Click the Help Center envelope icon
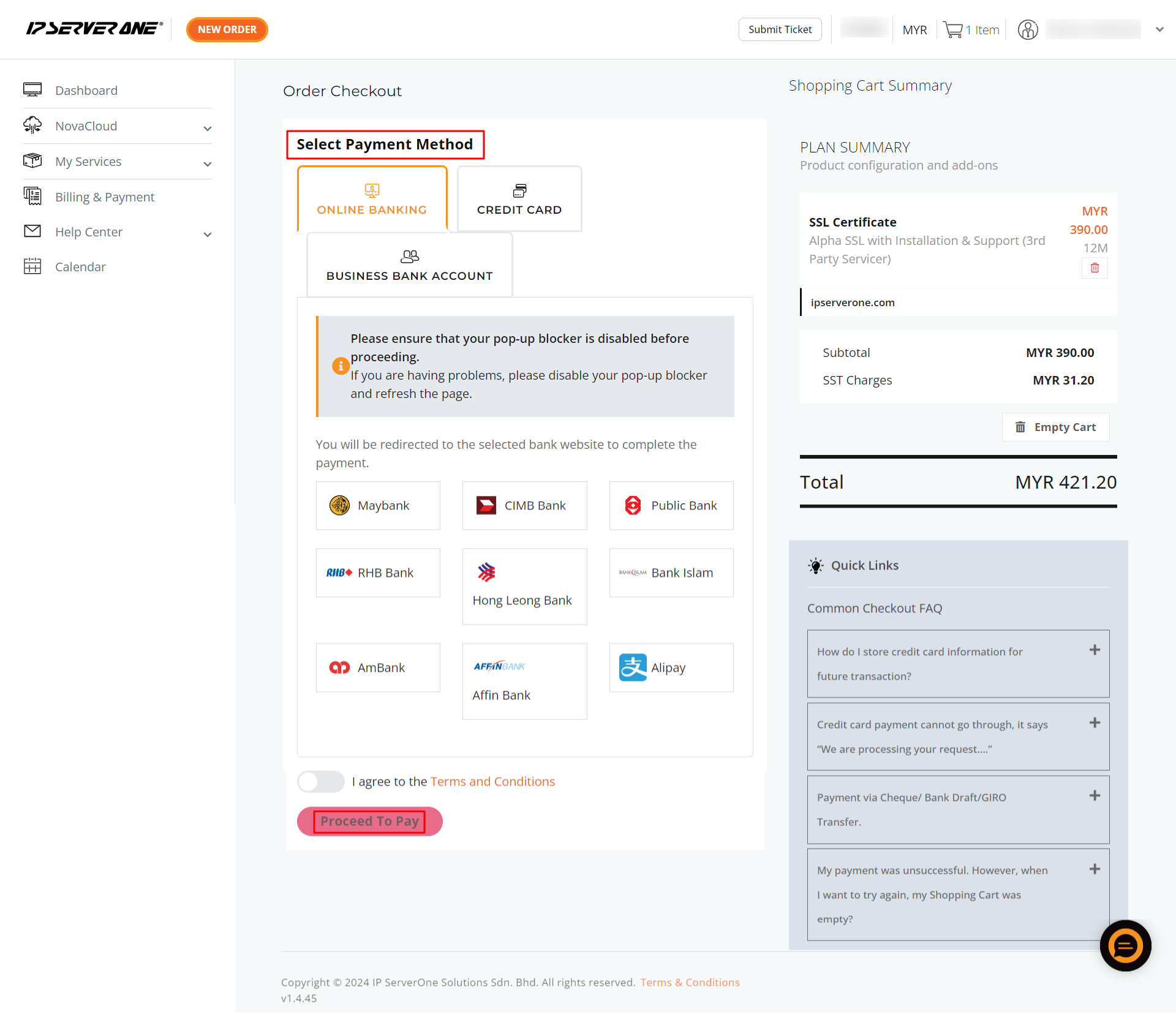The width and height of the screenshot is (1176, 1014). [32, 231]
